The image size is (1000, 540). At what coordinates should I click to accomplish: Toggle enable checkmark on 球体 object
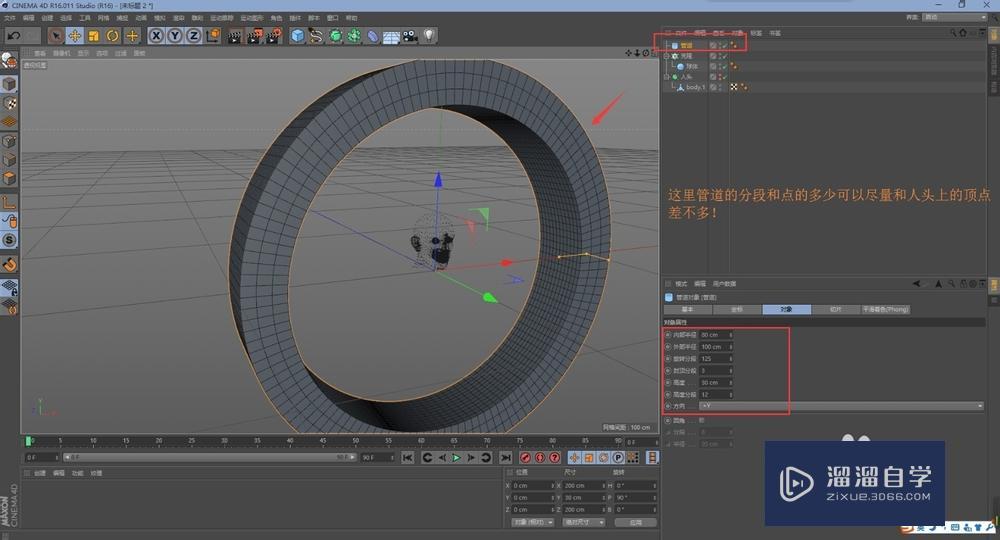tap(724, 66)
